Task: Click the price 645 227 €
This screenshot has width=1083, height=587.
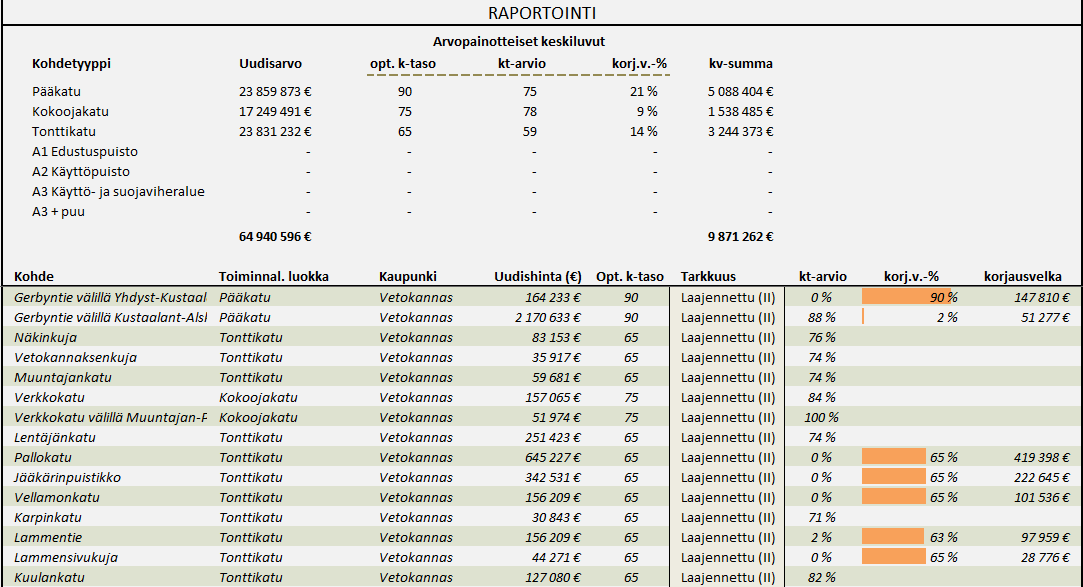Action: point(553,458)
